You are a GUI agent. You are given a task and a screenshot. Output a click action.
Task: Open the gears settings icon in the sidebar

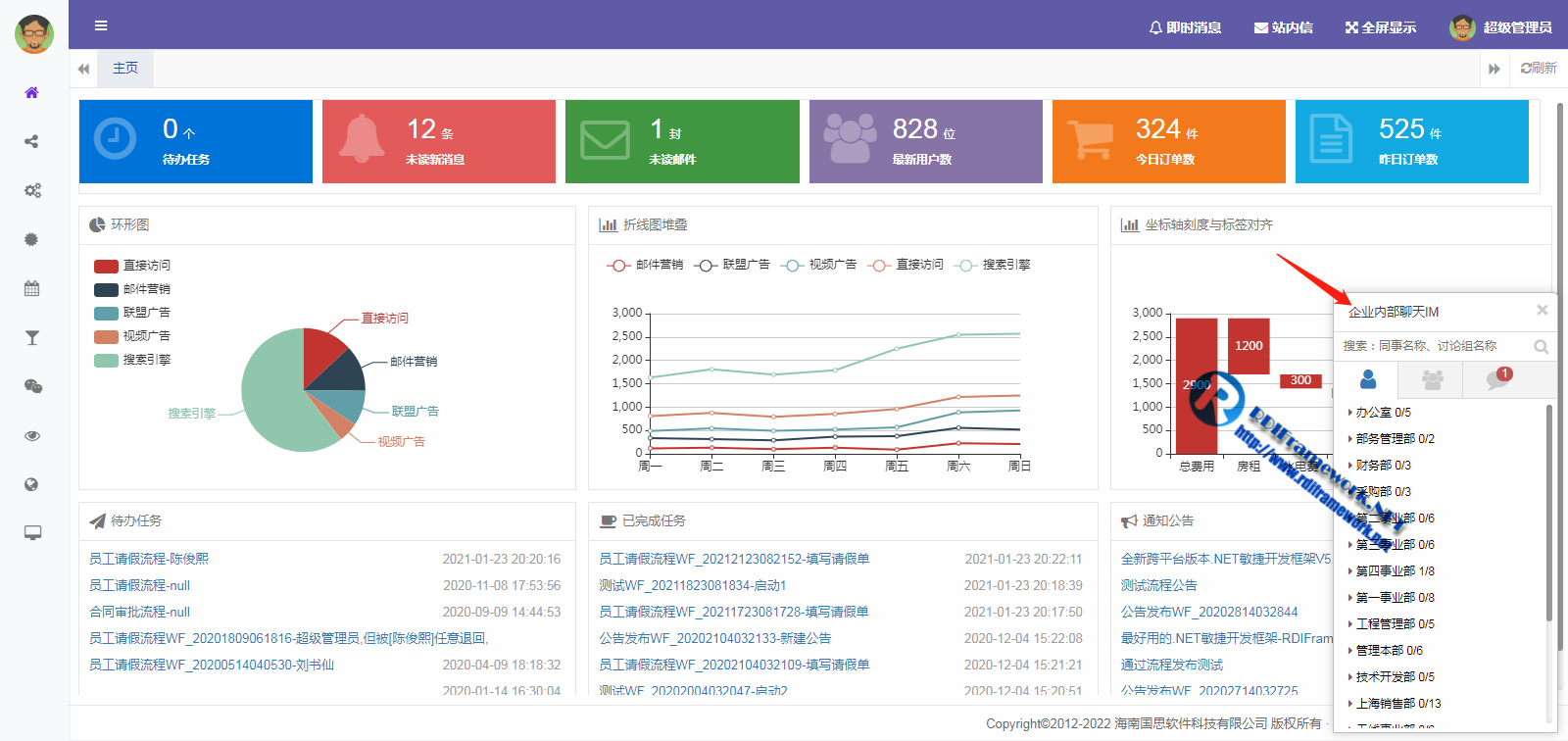32,190
